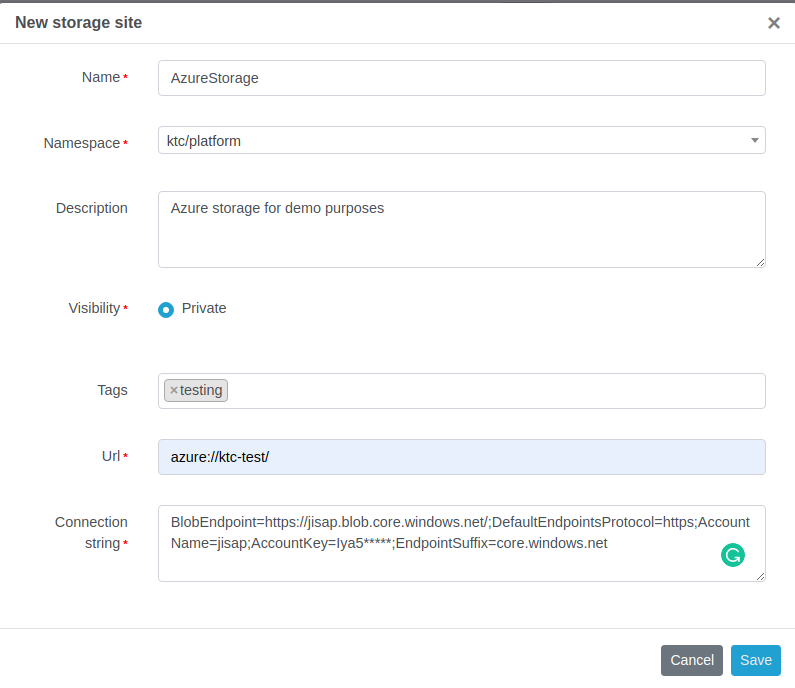Screen dimensions: 795x688
Task: Click the green Grammarly icon
Action: pyautogui.click(x=733, y=555)
